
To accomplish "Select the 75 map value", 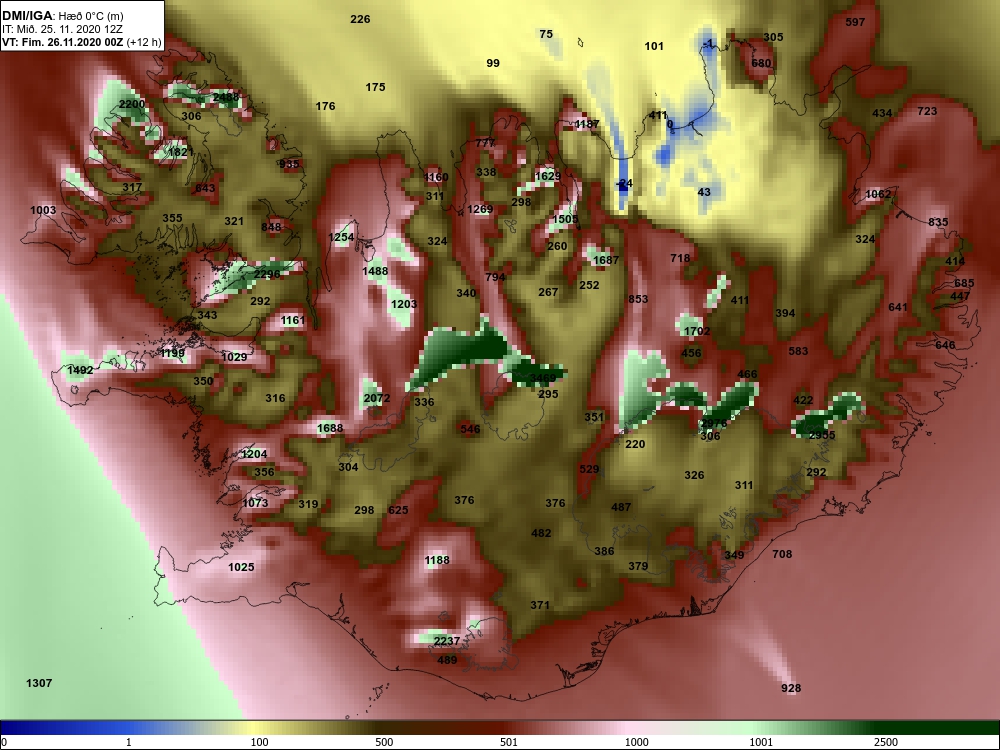I will coord(546,34).
